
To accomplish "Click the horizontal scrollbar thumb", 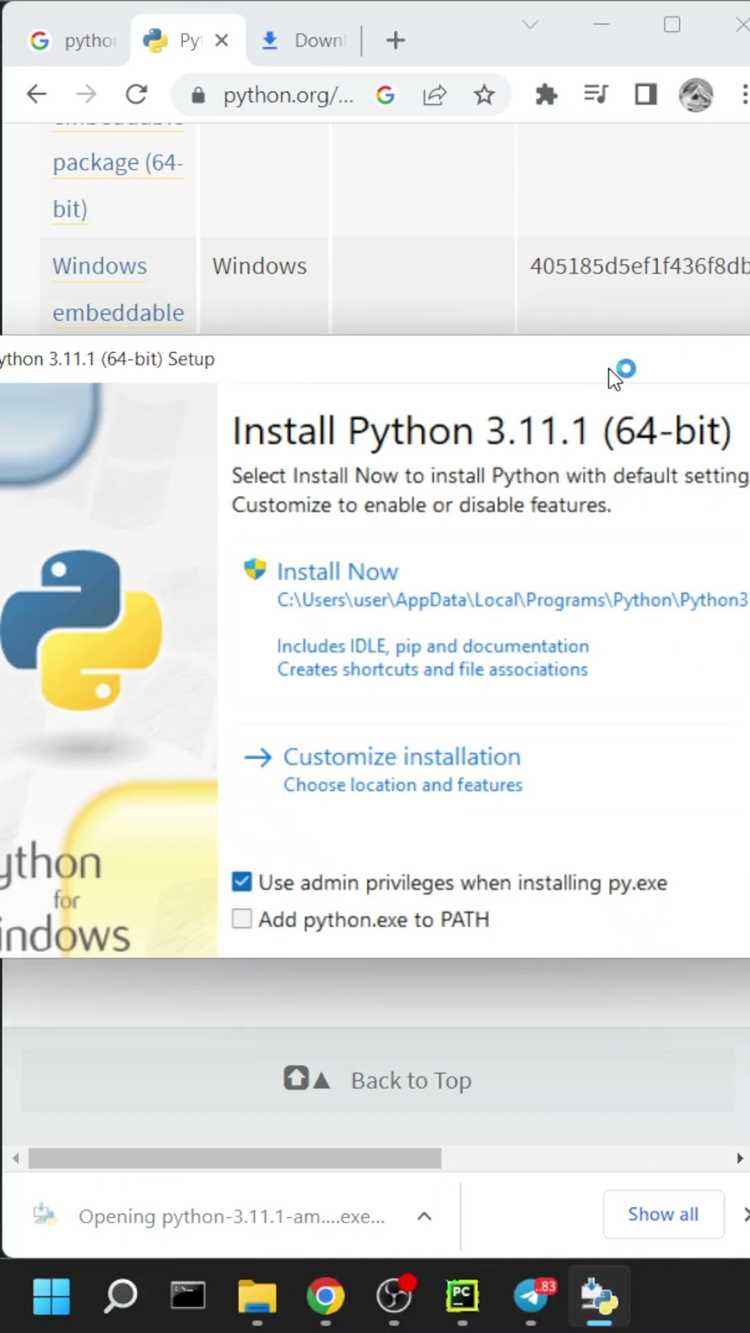I will (x=235, y=1158).
